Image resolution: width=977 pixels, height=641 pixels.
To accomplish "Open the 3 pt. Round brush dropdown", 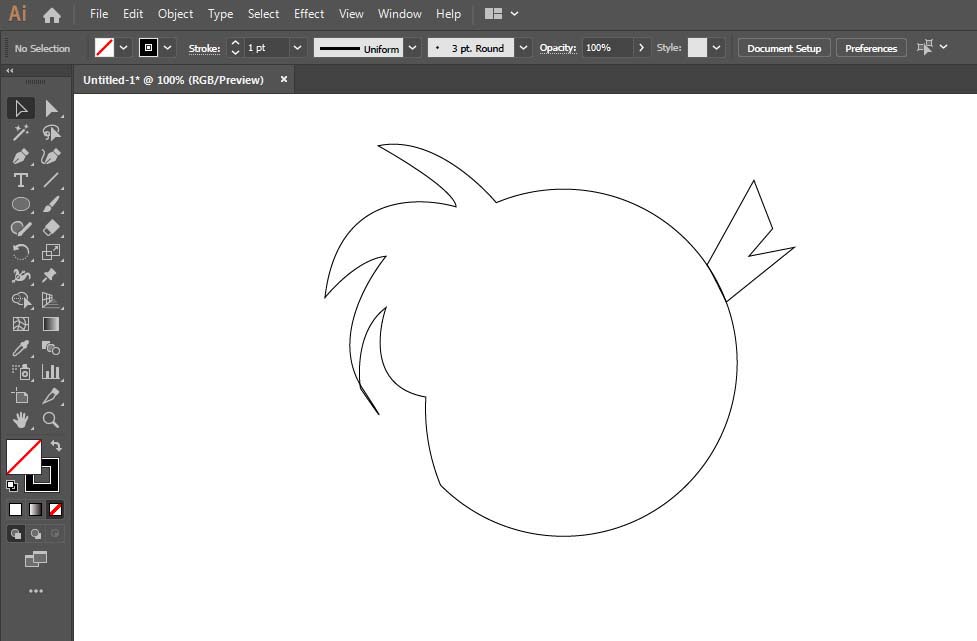I will [523, 48].
